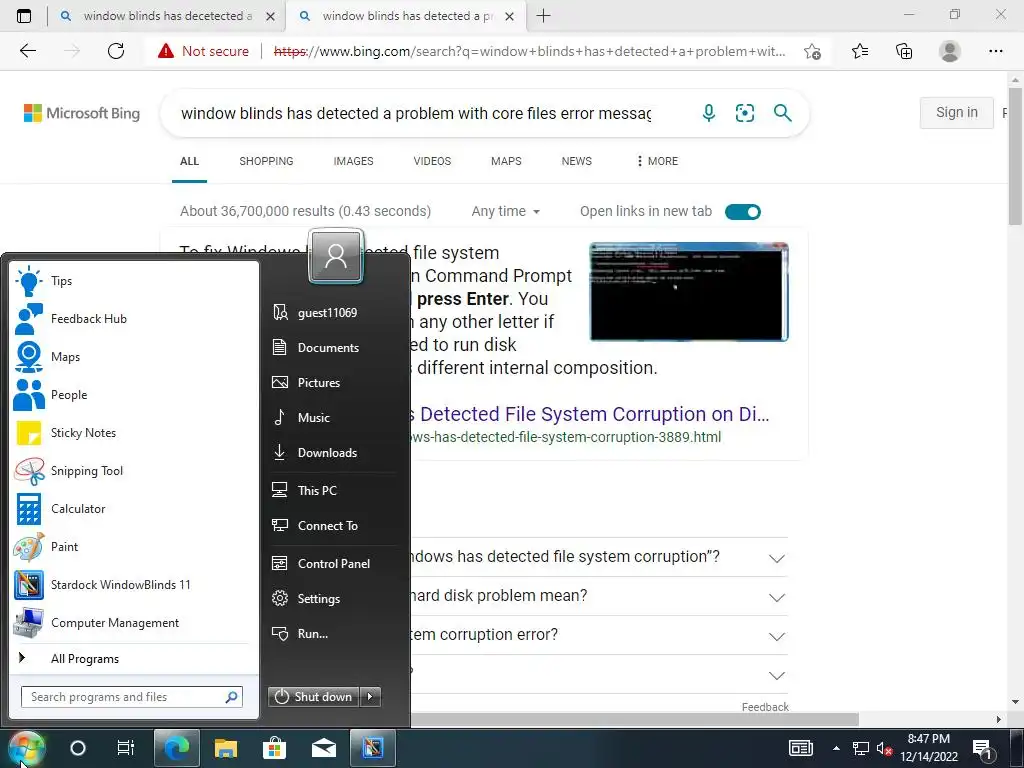Switch to the IMAGES results tab
Viewport: 1024px width, 768px height.
[353, 161]
